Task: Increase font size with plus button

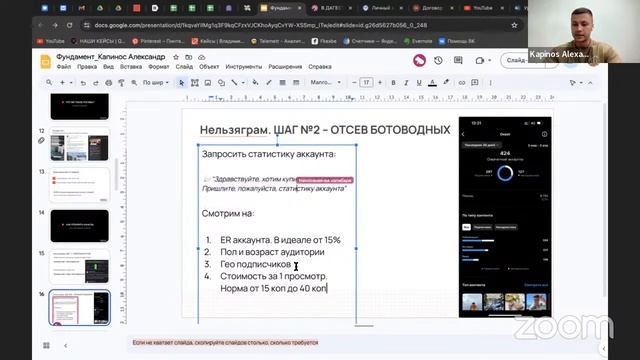Action: pyautogui.click(x=380, y=83)
